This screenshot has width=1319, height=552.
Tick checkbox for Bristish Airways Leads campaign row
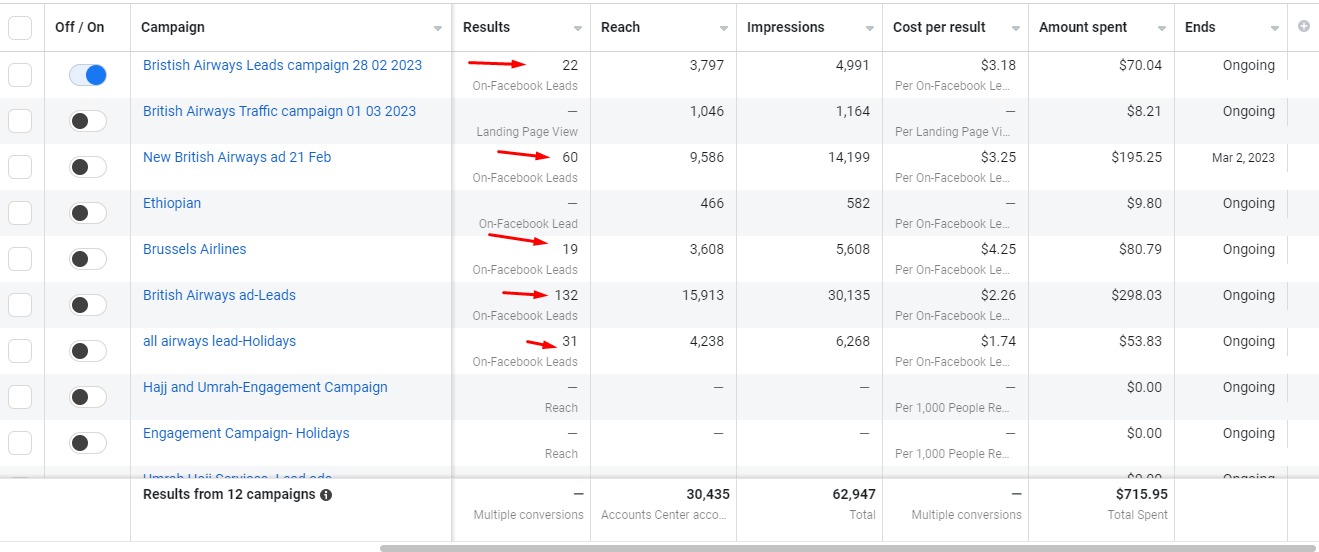click(x=20, y=75)
